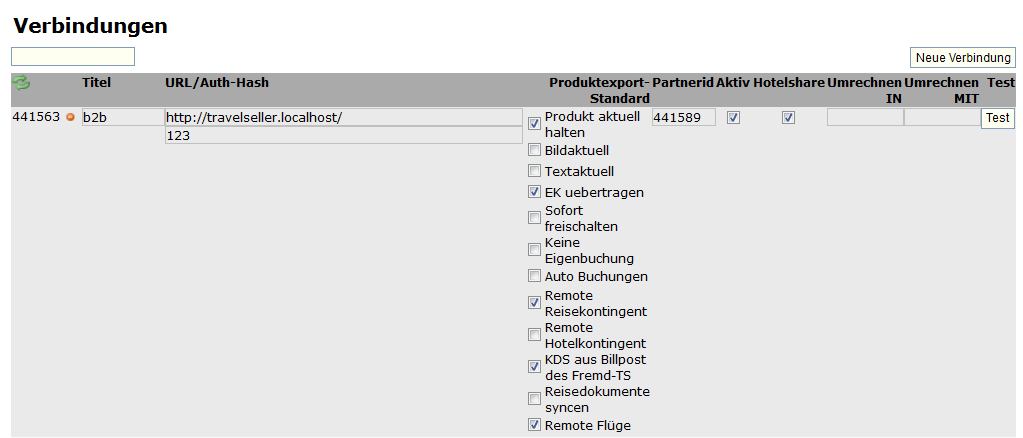Focus the URL field with travelseller.localhost

(x=343, y=118)
